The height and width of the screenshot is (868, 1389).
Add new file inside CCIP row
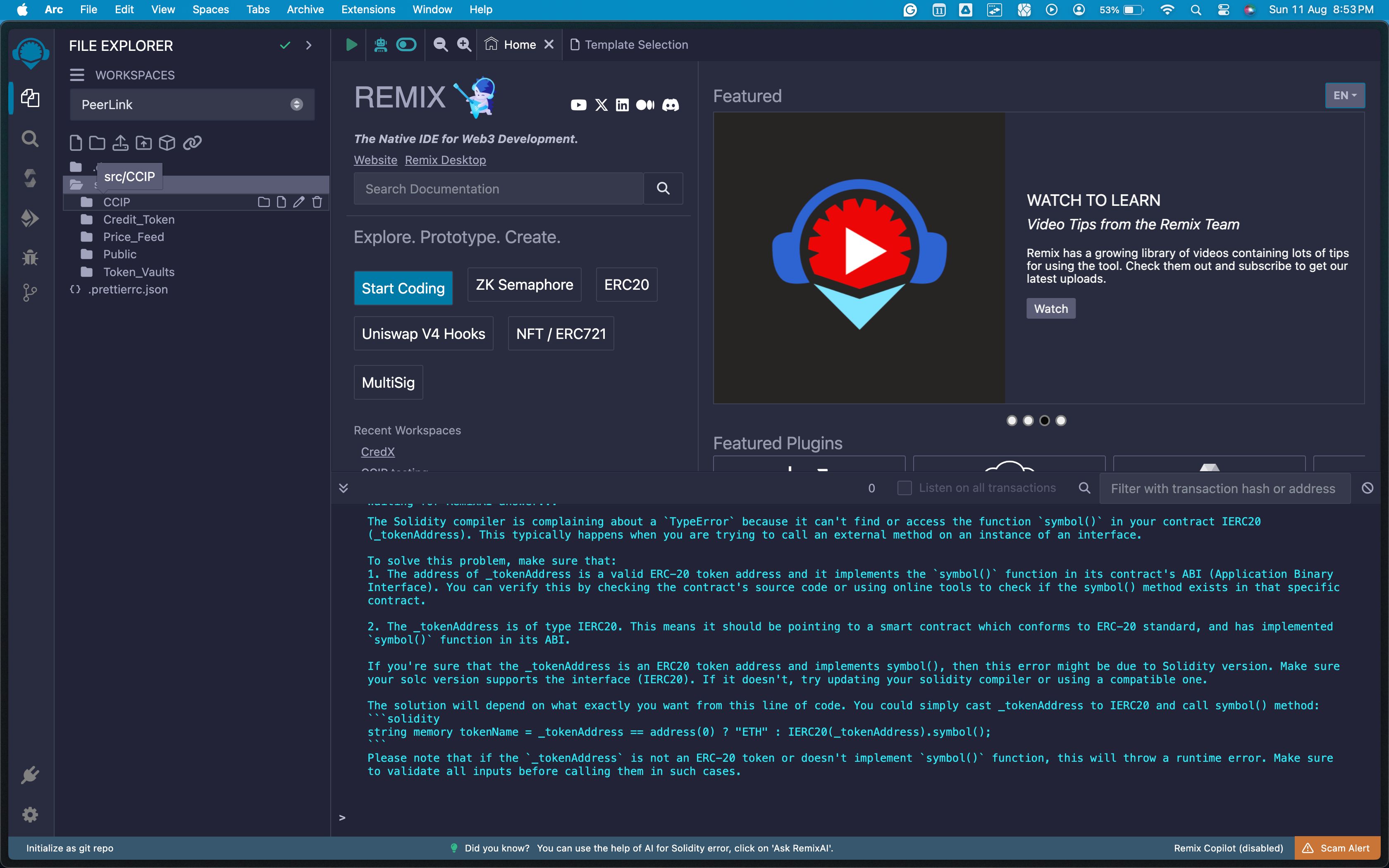click(x=281, y=202)
